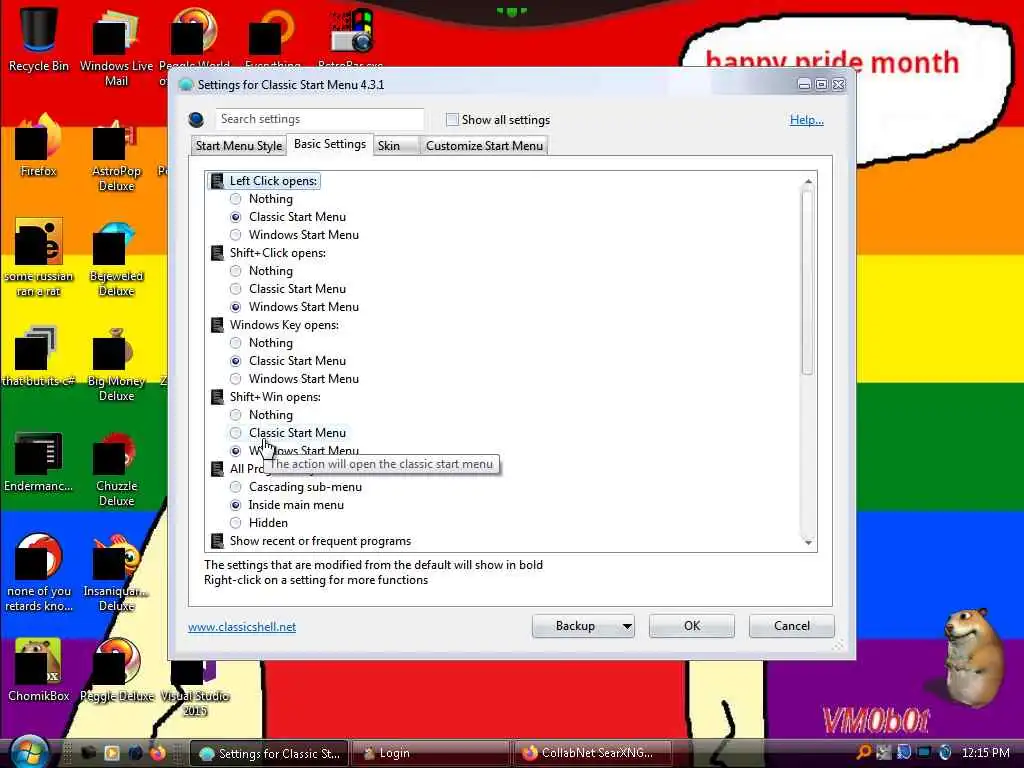The width and height of the screenshot is (1024, 768).
Task: Open Big Money Deluxe desktop shortcut
Action: tap(116, 366)
